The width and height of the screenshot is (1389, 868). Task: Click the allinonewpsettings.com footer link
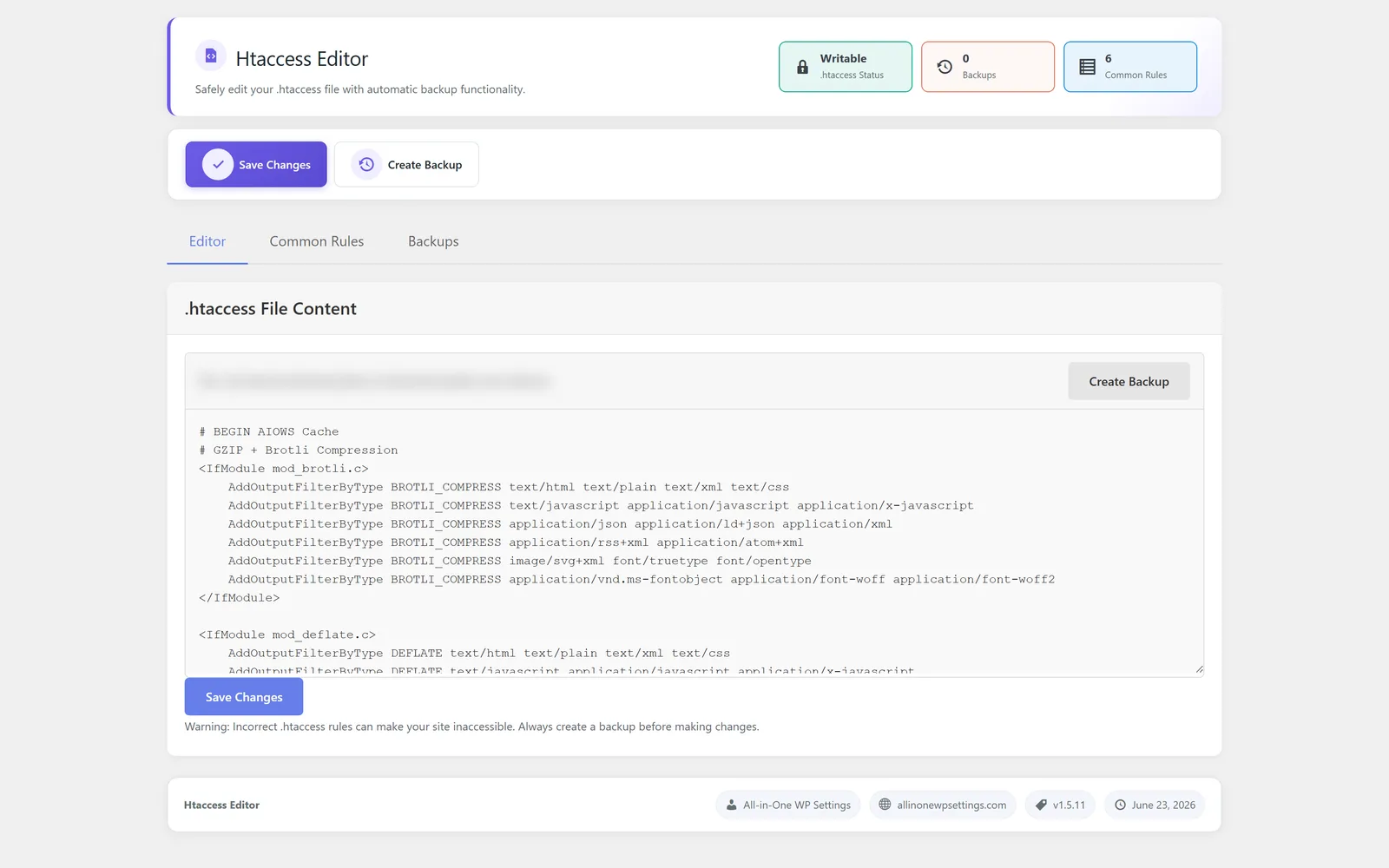point(943,805)
